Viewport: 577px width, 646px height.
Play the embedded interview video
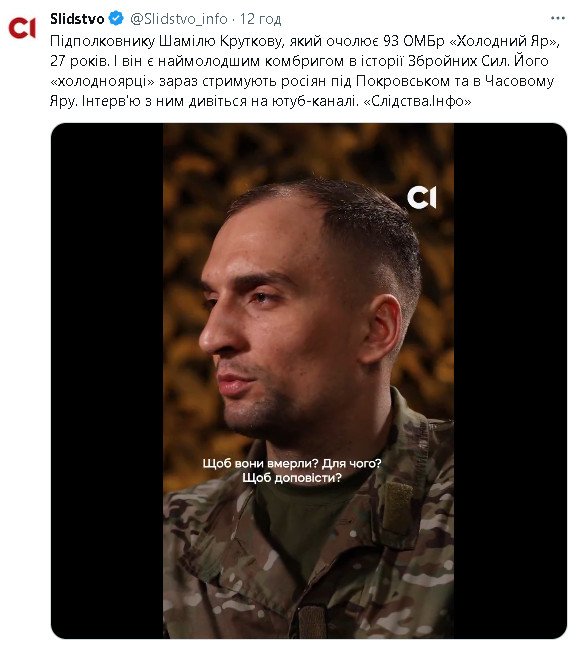click(x=308, y=381)
